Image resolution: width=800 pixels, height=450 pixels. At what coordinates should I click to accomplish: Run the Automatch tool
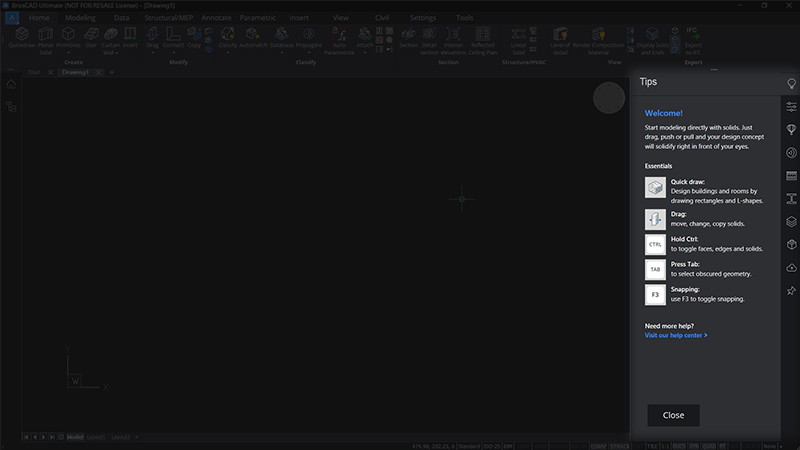[253, 38]
